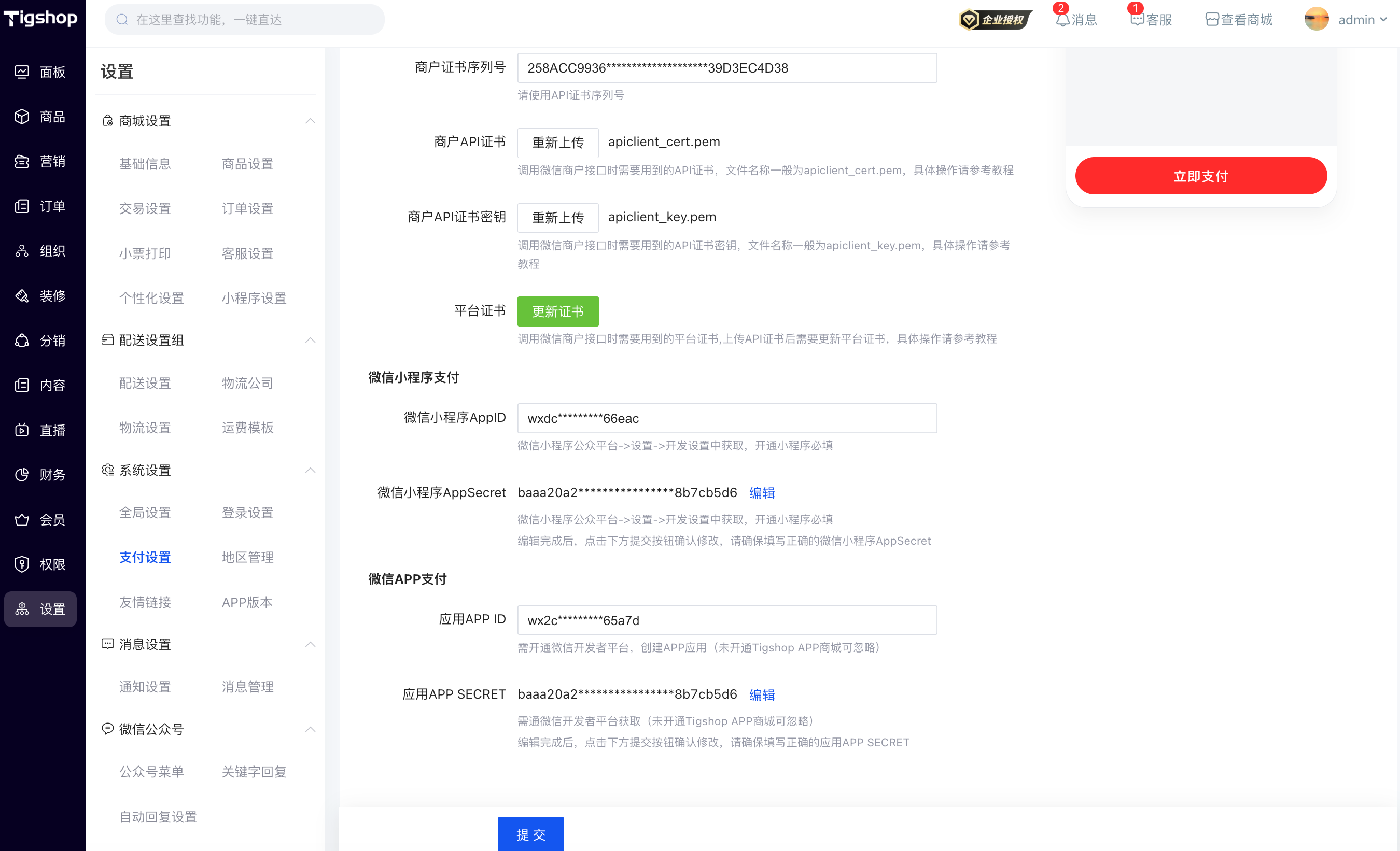Image resolution: width=1400 pixels, height=851 pixels.
Task: Click the 微信公众号 section icon
Action: pyautogui.click(x=107, y=728)
